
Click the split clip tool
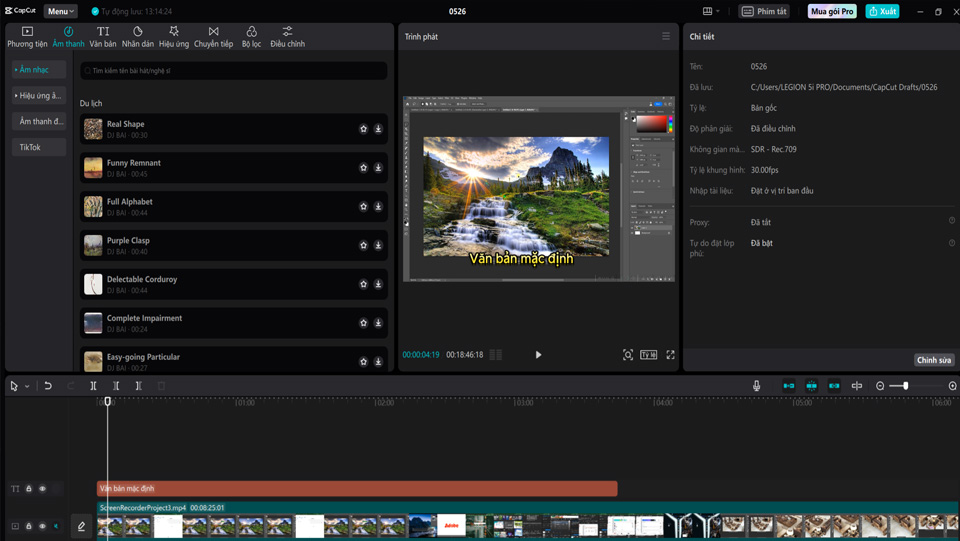pyautogui.click(x=93, y=386)
